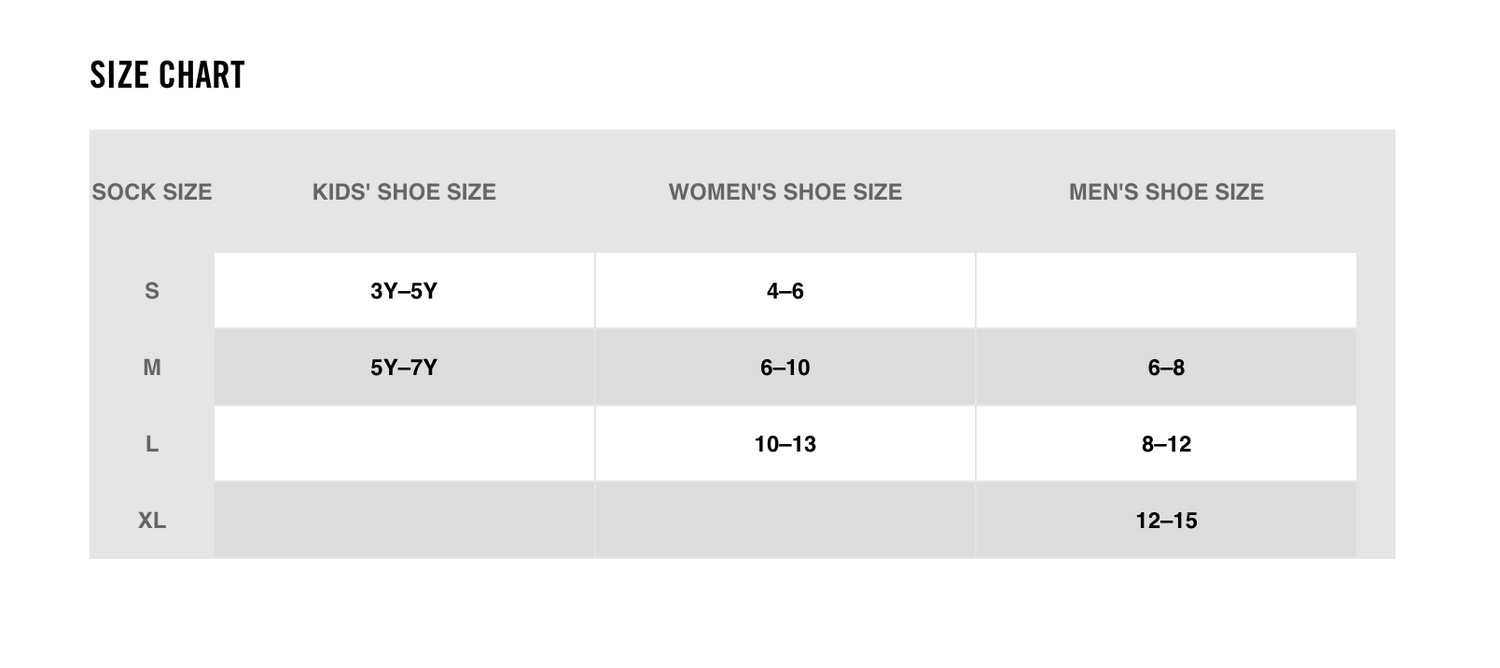Click the 5Y–7Y kids' size cell

tap(404, 368)
